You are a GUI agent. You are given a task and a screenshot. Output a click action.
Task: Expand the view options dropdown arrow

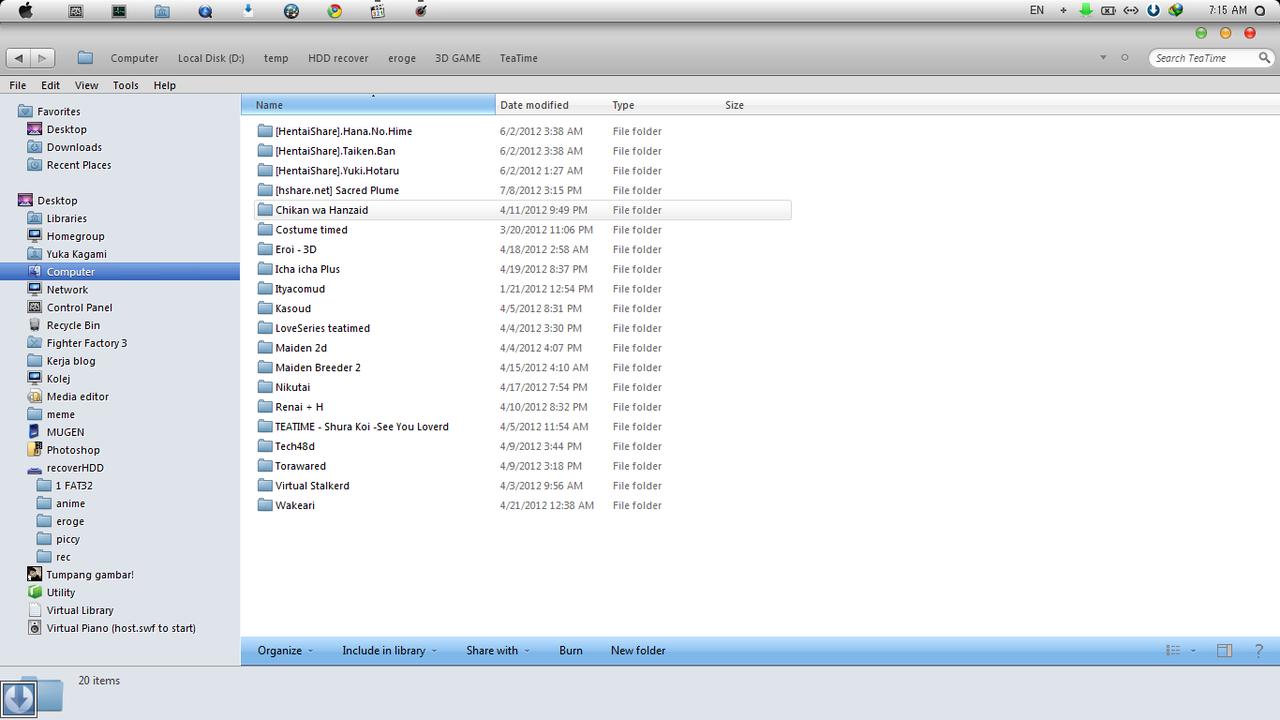[1193, 650]
